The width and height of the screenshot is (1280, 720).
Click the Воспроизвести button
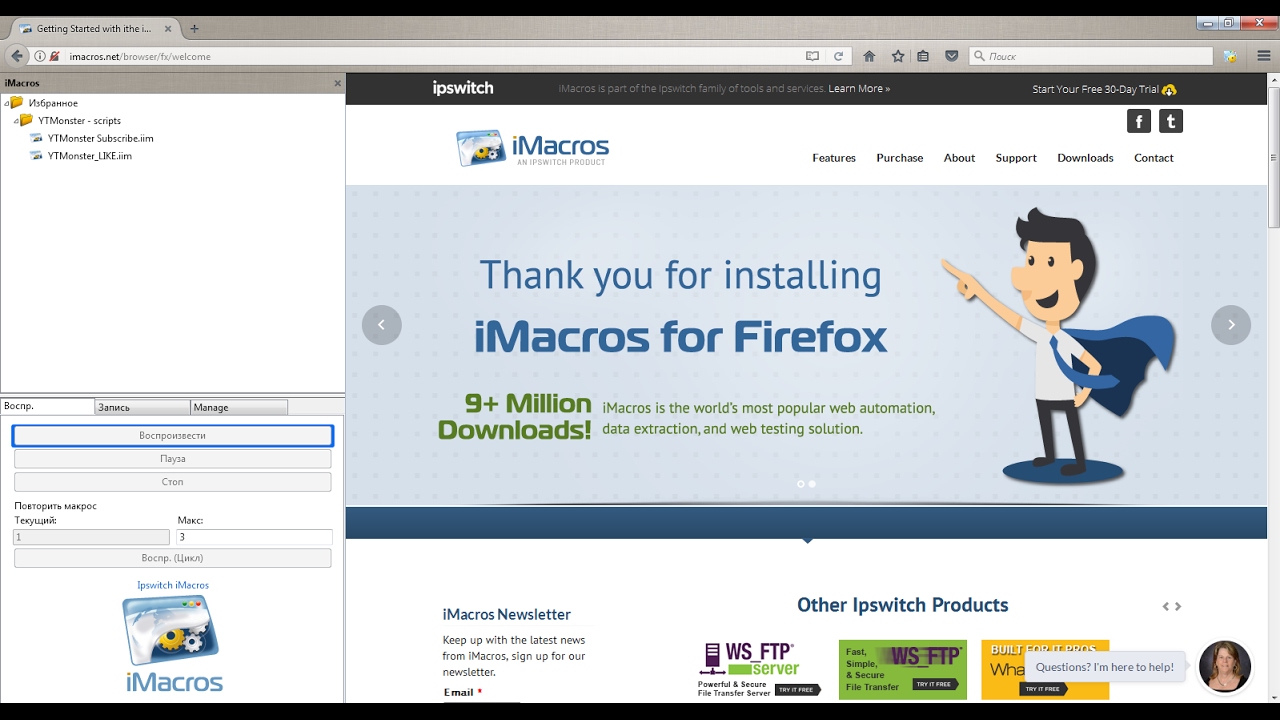point(172,436)
